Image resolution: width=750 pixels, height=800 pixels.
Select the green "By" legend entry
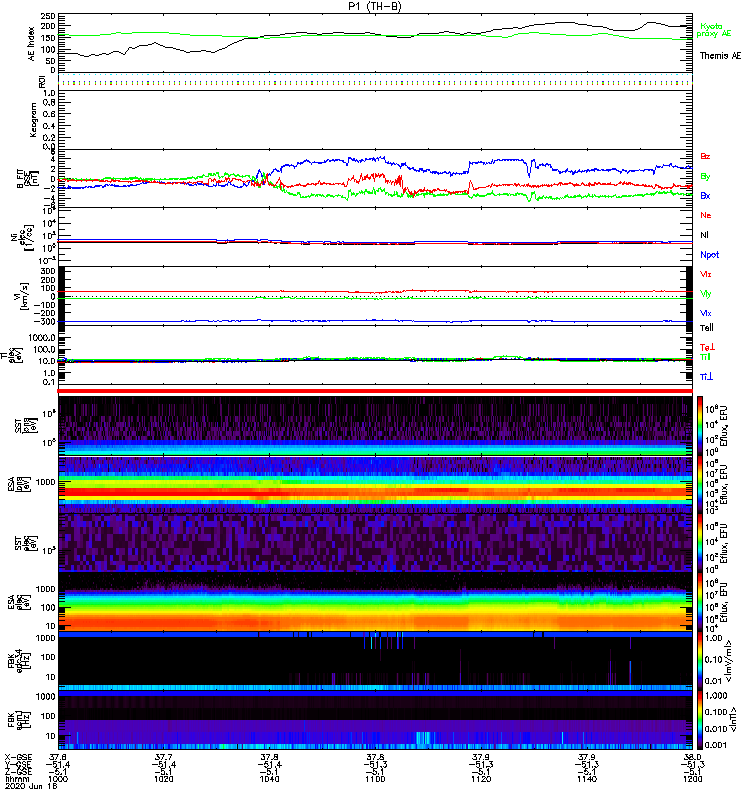tap(705, 176)
